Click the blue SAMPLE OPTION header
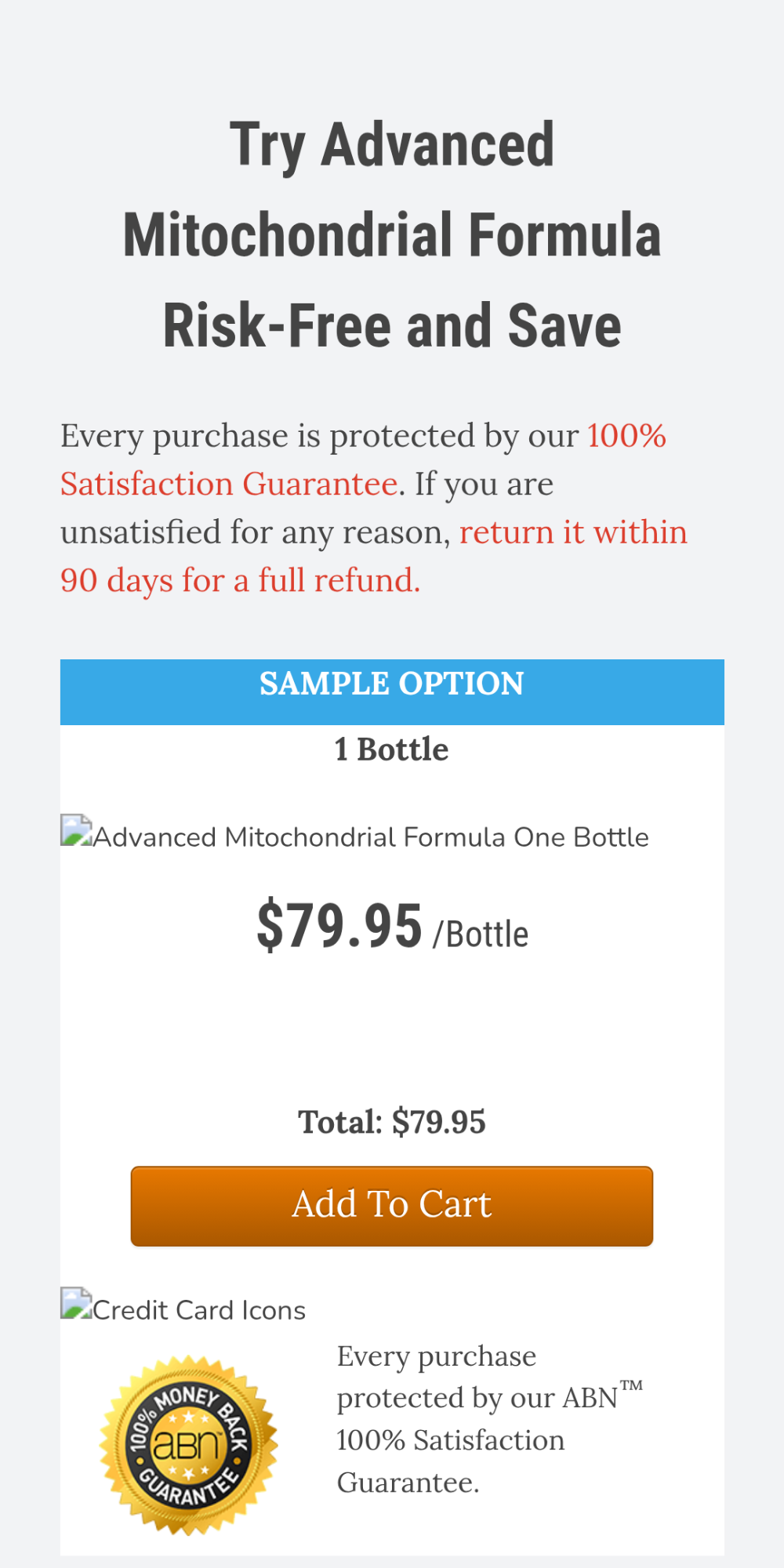The width and height of the screenshot is (784, 1568). pyautogui.click(x=392, y=684)
